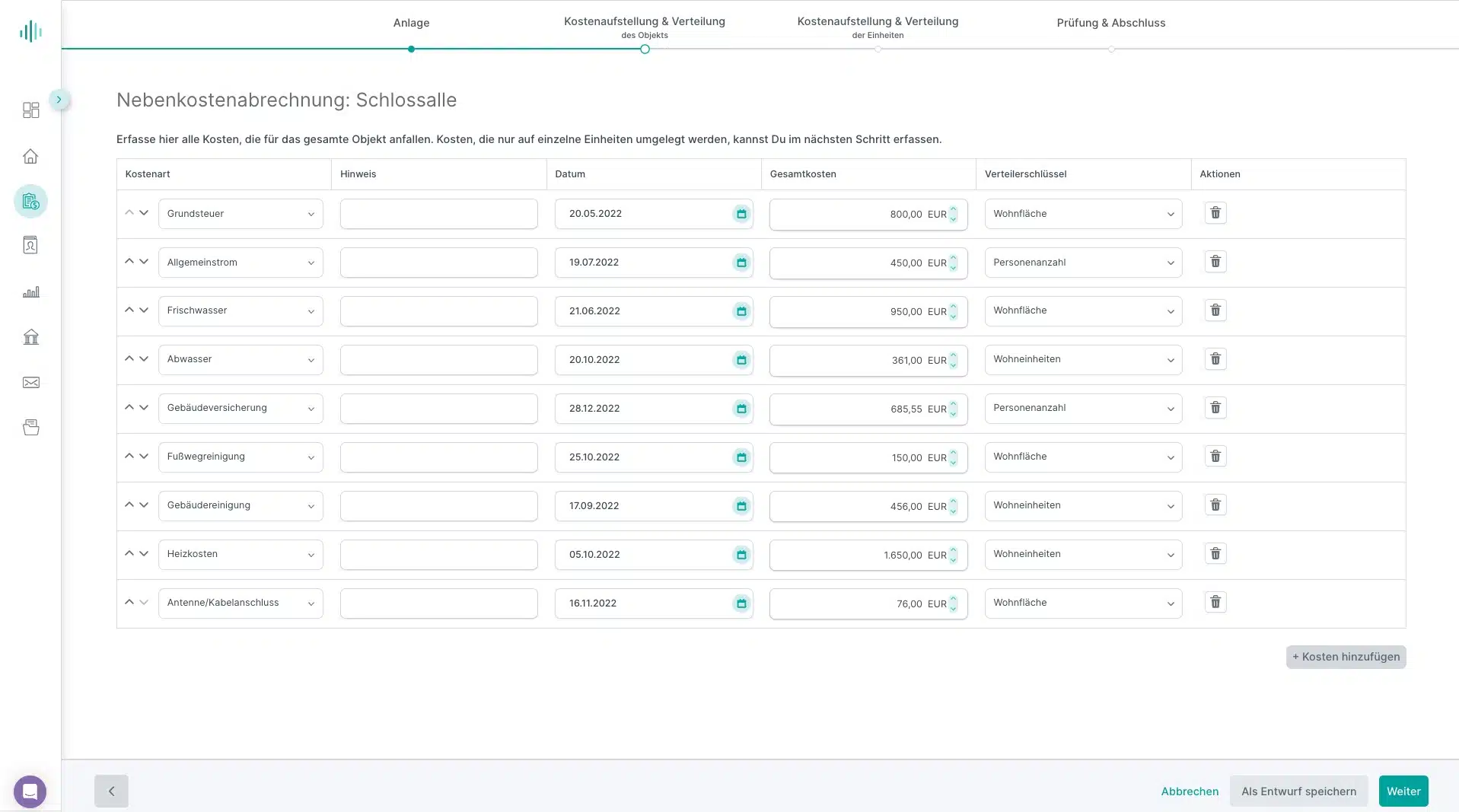Delete the Heizkosten cost row
1459x812 pixels.
pos(1215,554)
